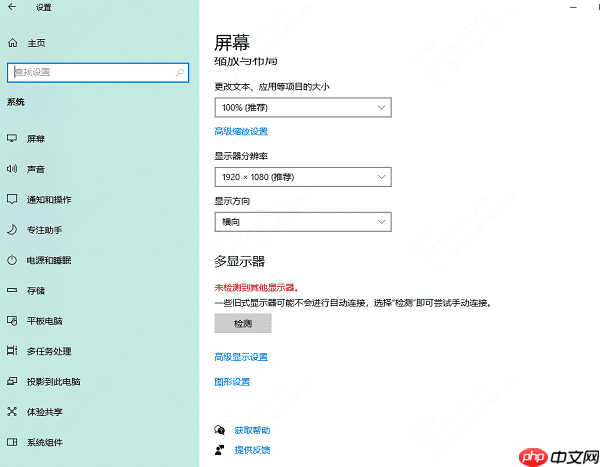Open the 专注助手 settings page
The image size is (600, 467).
pyautogui.click(x=44, y=230)
